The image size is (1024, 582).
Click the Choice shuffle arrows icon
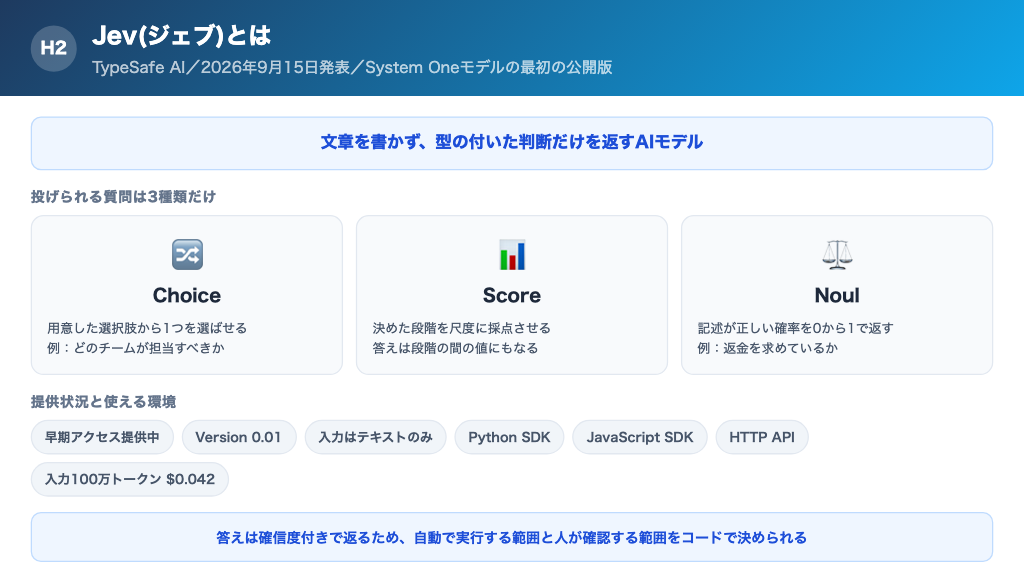tap(187, 255)
